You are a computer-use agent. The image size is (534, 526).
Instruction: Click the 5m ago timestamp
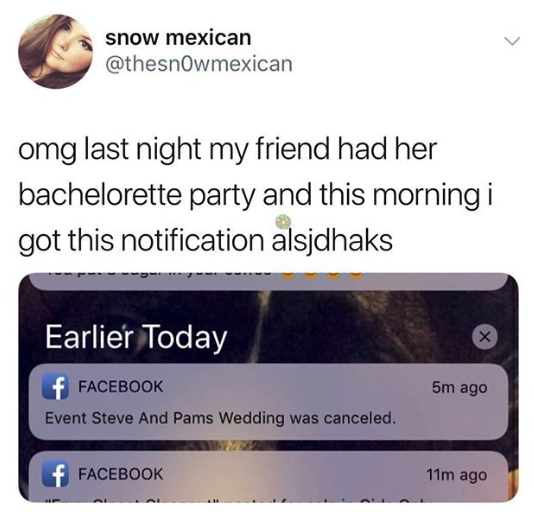pos(459,387)
